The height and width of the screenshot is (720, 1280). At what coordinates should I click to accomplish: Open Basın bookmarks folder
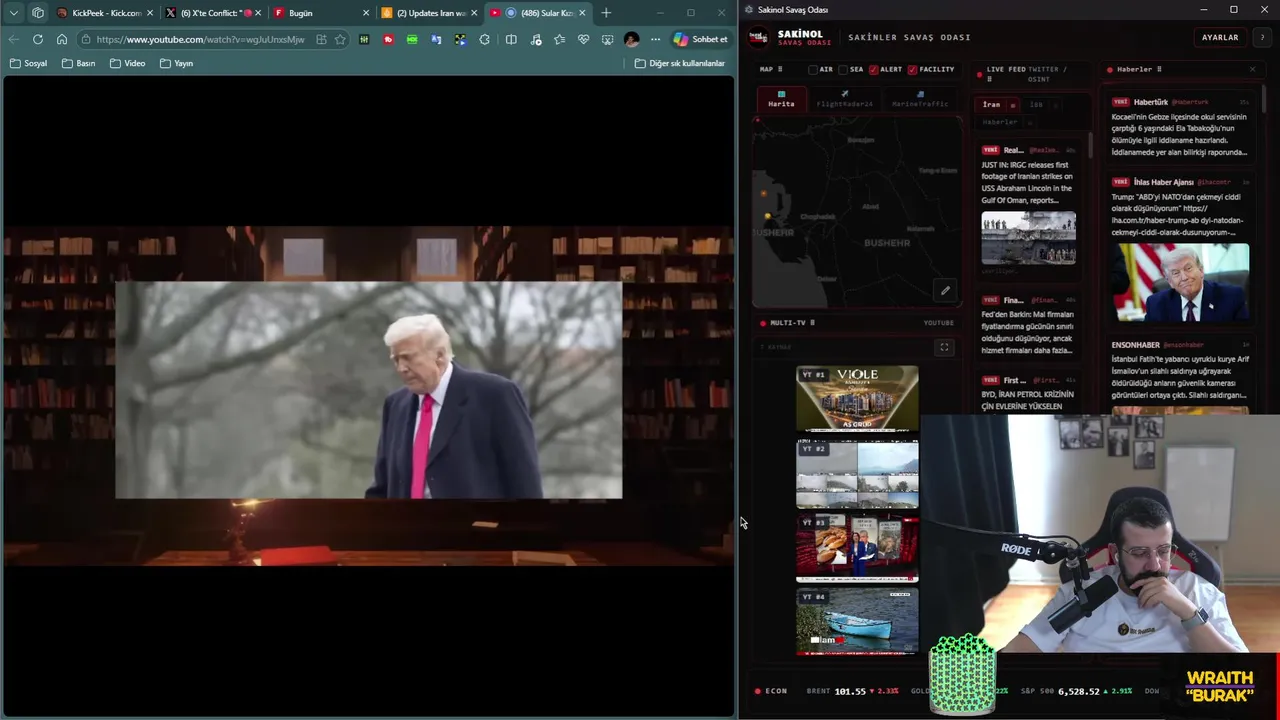coord(78,63)
